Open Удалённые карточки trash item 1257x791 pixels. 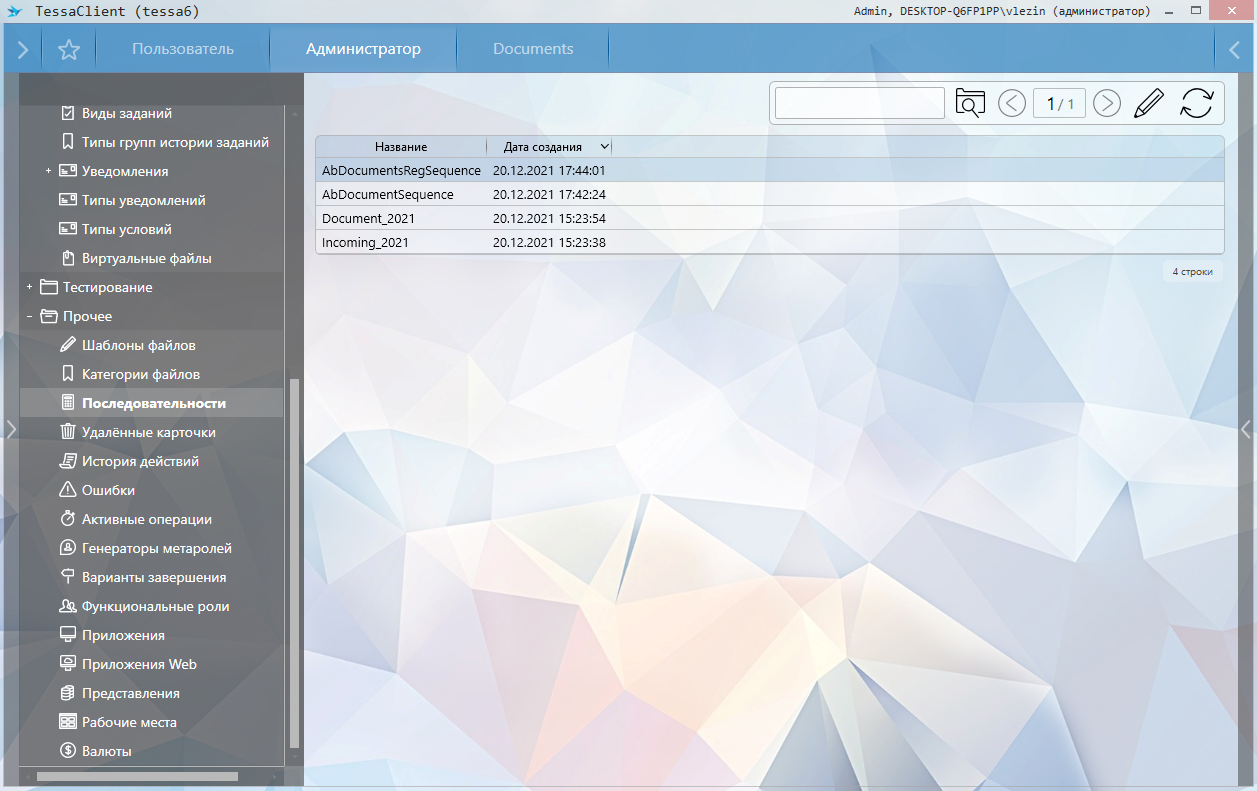(148, 432)
